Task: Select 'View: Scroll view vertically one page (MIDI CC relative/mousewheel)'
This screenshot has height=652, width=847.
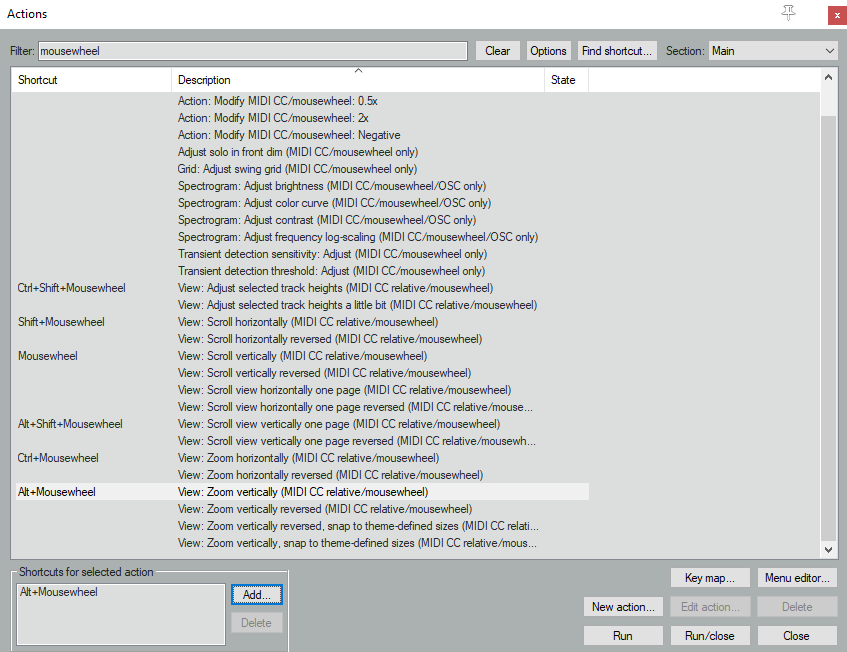Action: coord(339,424)
